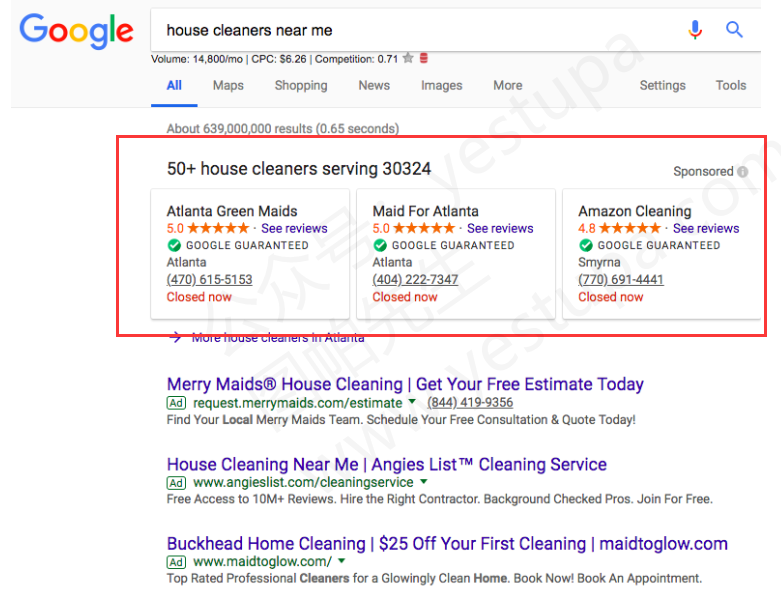Screen dimensions: 781x607
Task: Click the More house cleaners arrow icon
Action: [x=175, y=338]
